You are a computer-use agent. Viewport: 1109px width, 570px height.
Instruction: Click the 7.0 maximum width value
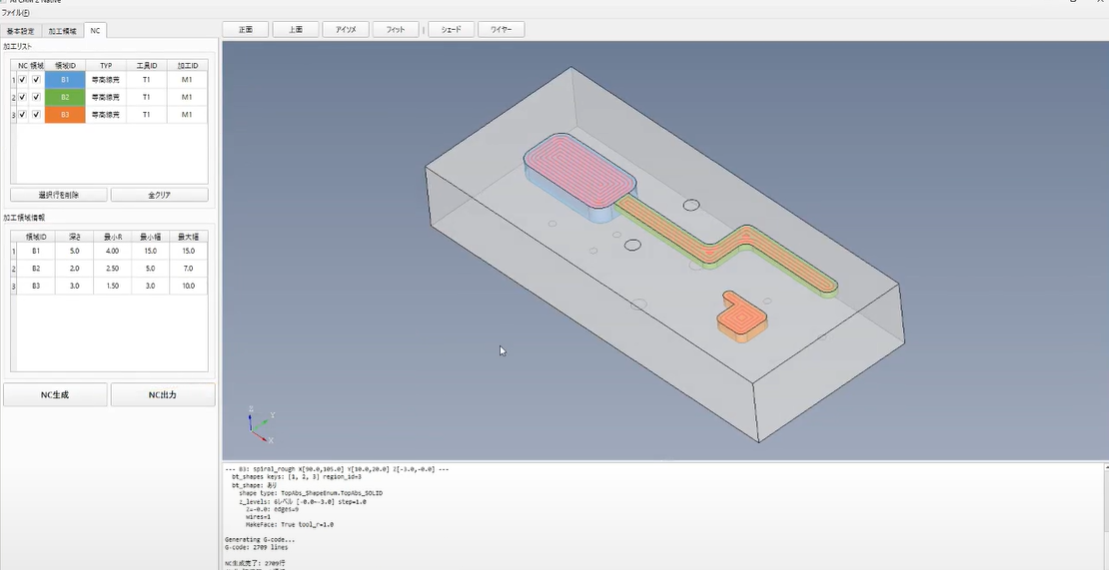click(x=188, y=269)
